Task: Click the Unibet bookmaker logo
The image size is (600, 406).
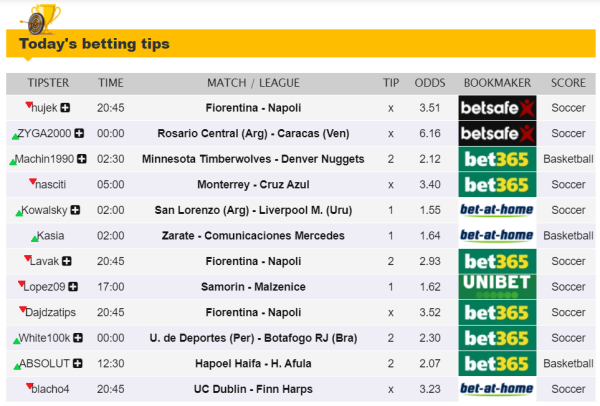Action: [x=497, y=286]
